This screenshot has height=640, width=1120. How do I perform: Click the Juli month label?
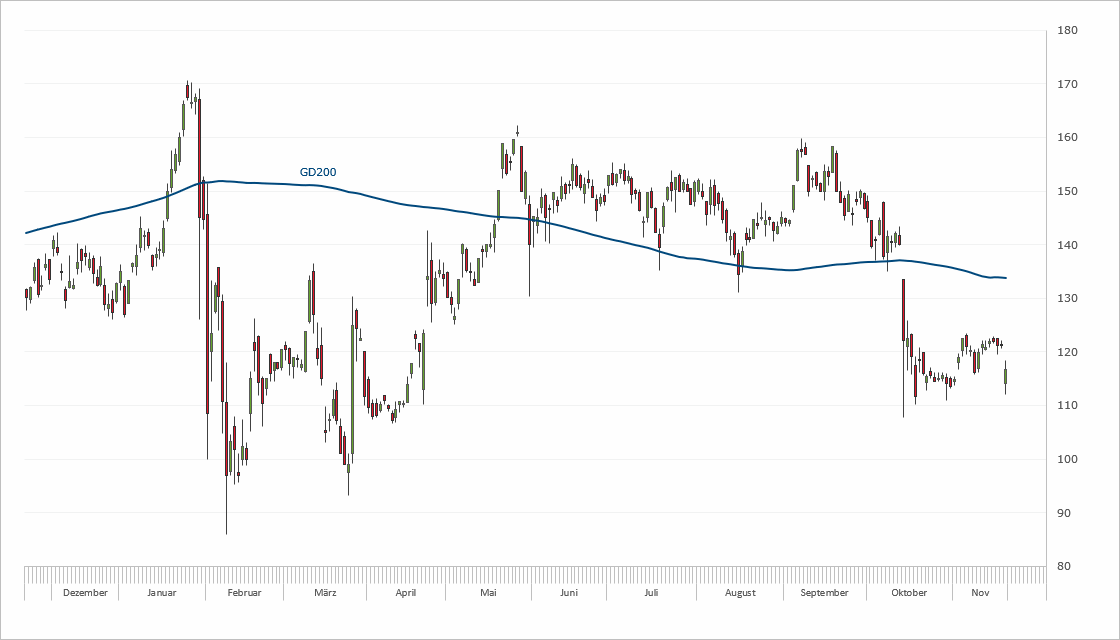click(651, 593)
